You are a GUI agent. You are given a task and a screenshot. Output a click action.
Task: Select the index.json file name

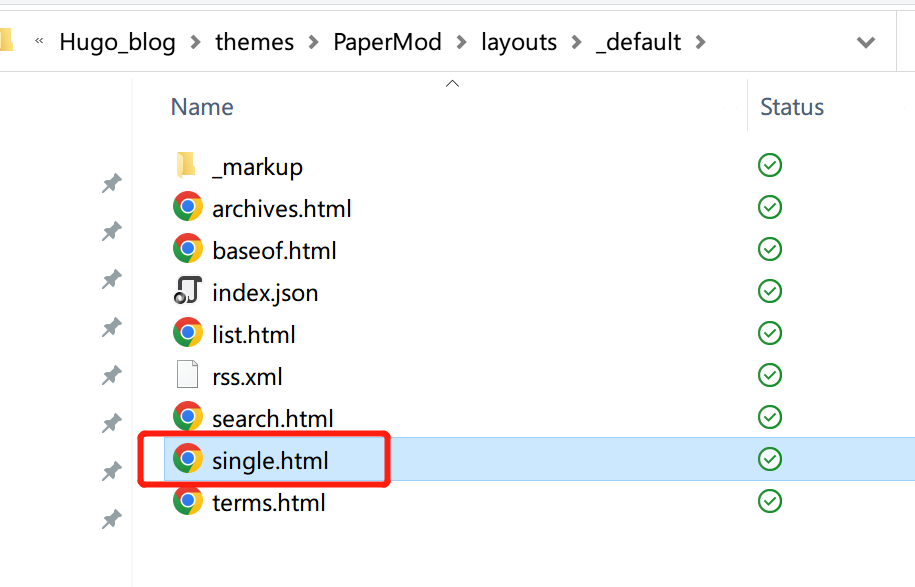tap(266, 294)
